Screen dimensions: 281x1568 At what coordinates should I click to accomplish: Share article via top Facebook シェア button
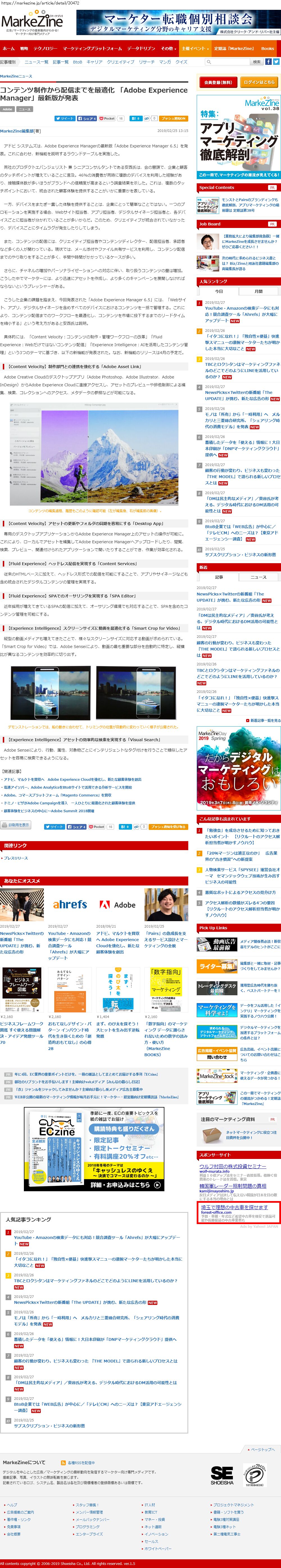click(87, 119)
